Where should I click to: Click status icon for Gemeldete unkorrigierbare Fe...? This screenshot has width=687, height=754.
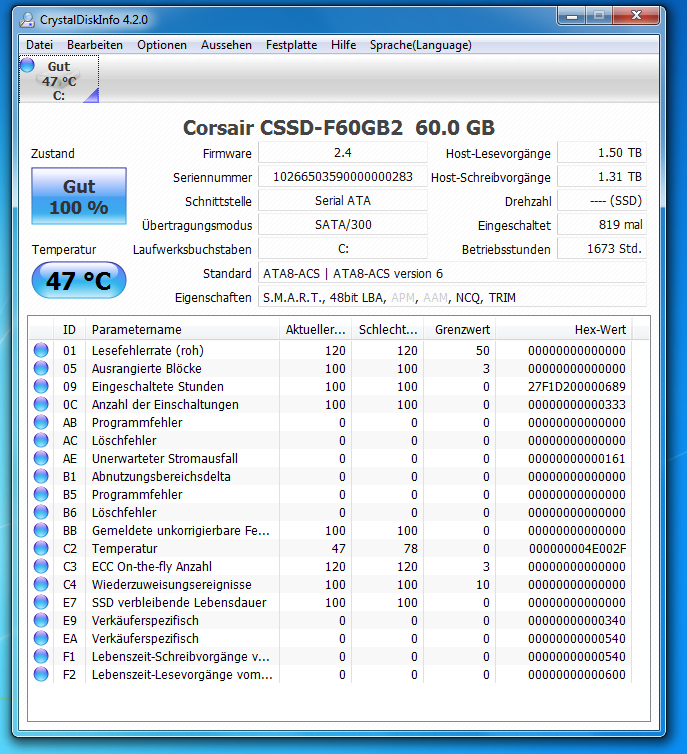click(x=41, y=530)
